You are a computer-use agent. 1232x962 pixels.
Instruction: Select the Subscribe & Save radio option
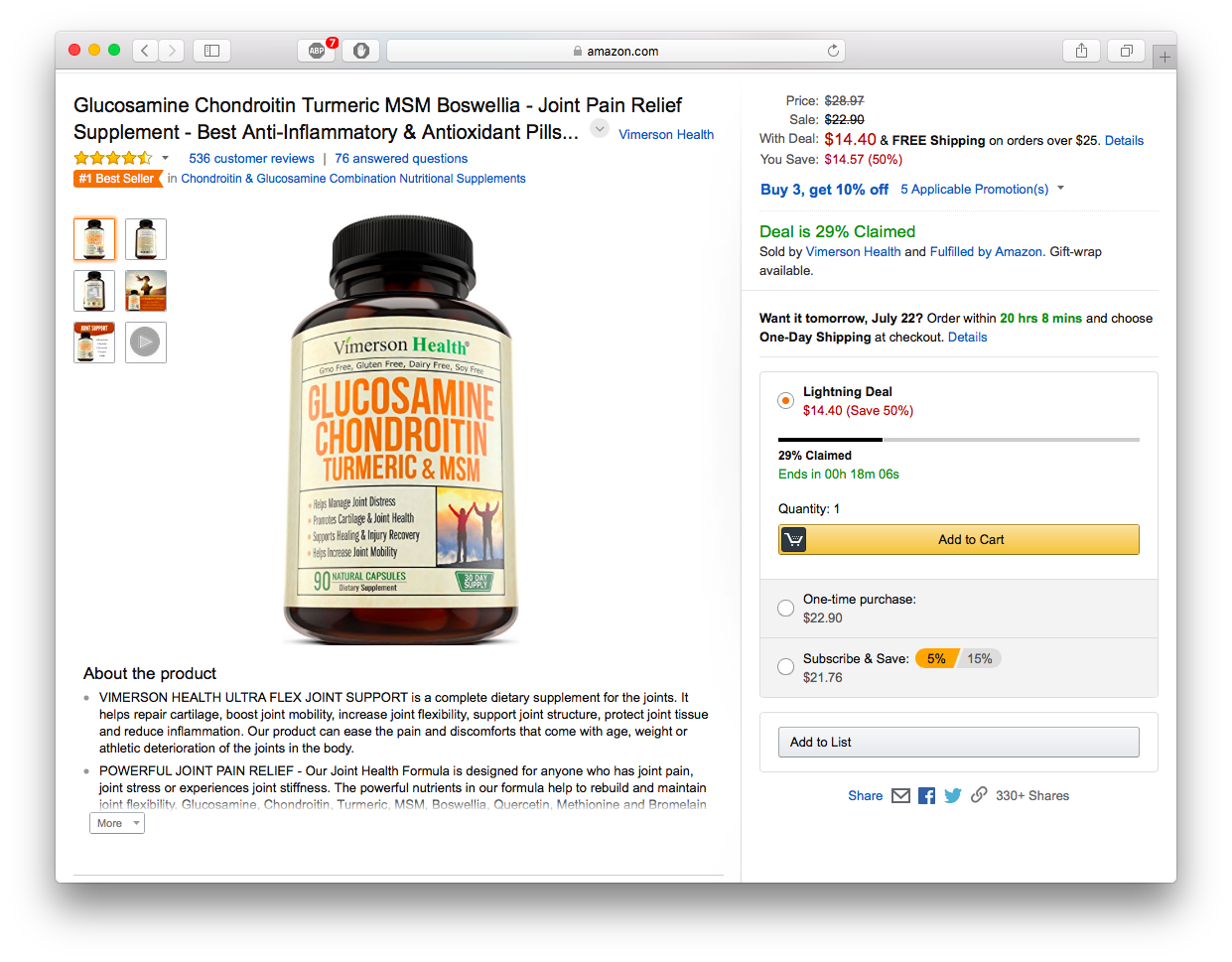click(785, 667)
